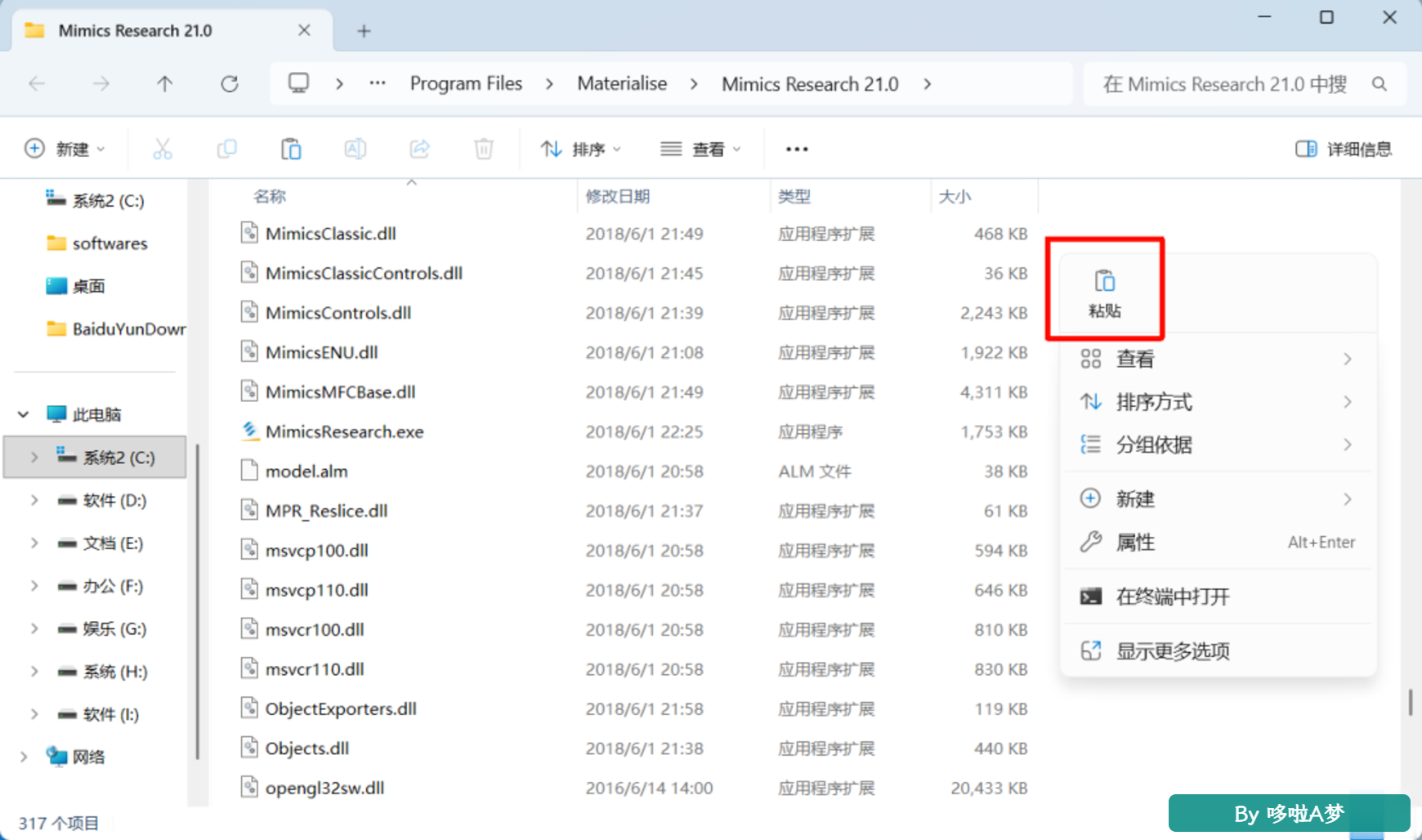Open the 排序方式 sort-by submenu
1422x840 pixels.
coord(1218,402)
